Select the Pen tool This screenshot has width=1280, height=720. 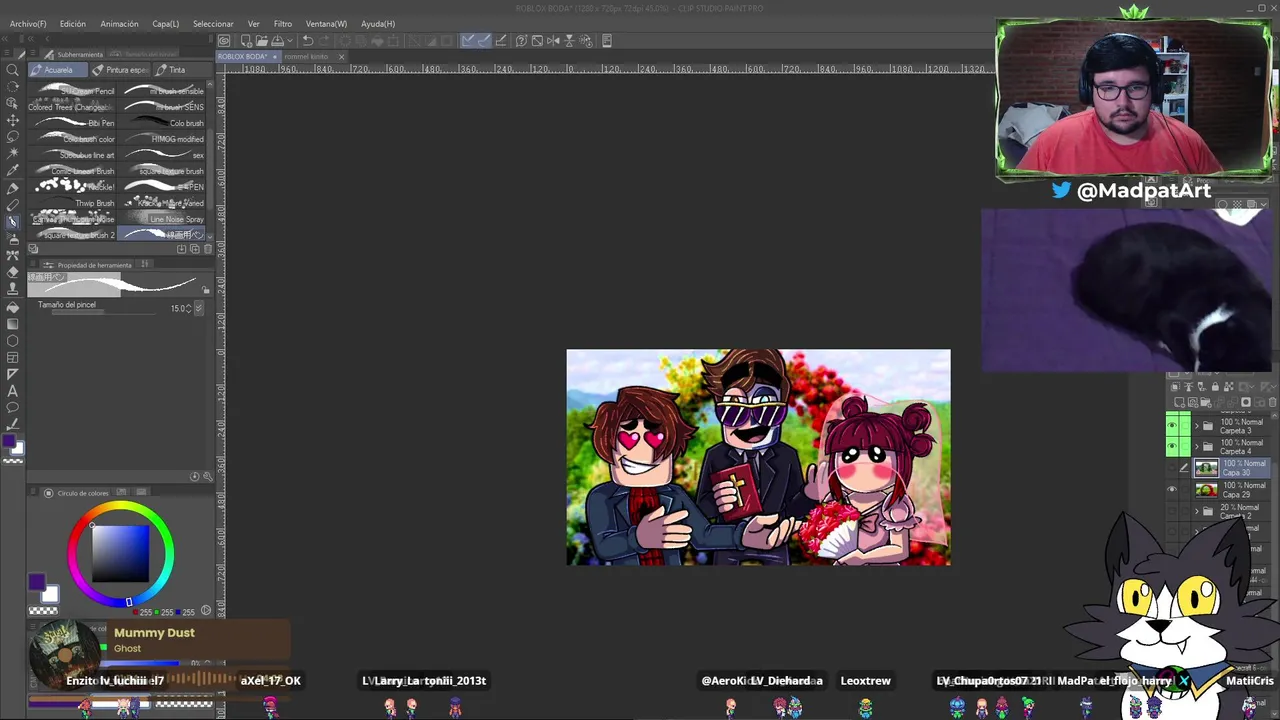tap(12, 188)
